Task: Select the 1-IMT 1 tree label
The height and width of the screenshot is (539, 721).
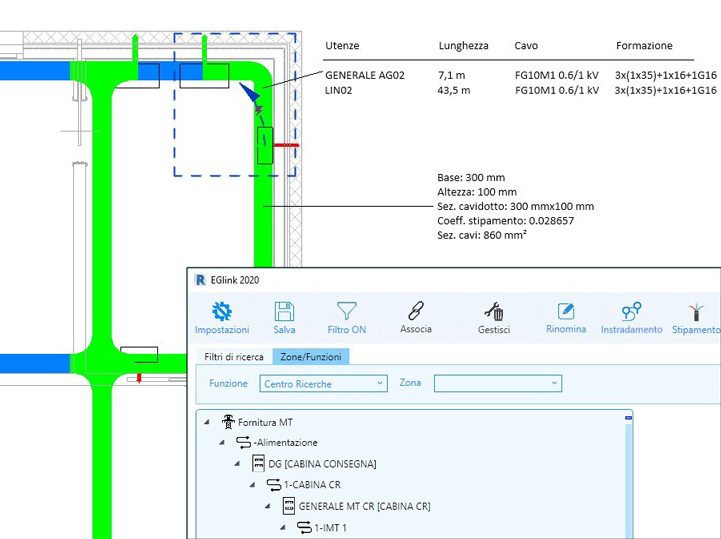Action: click(x=330, y=527)
